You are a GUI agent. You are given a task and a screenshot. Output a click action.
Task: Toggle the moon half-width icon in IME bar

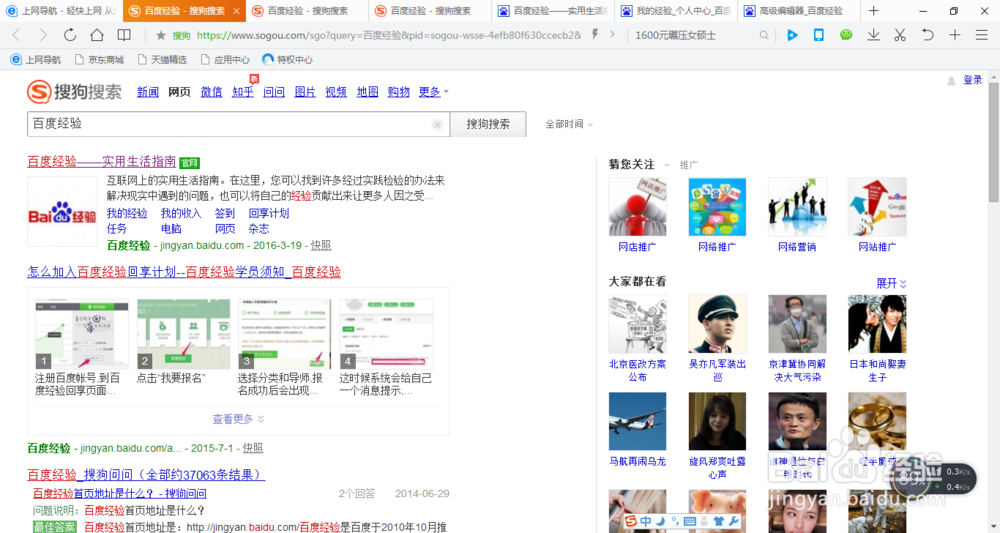(660, 521)
